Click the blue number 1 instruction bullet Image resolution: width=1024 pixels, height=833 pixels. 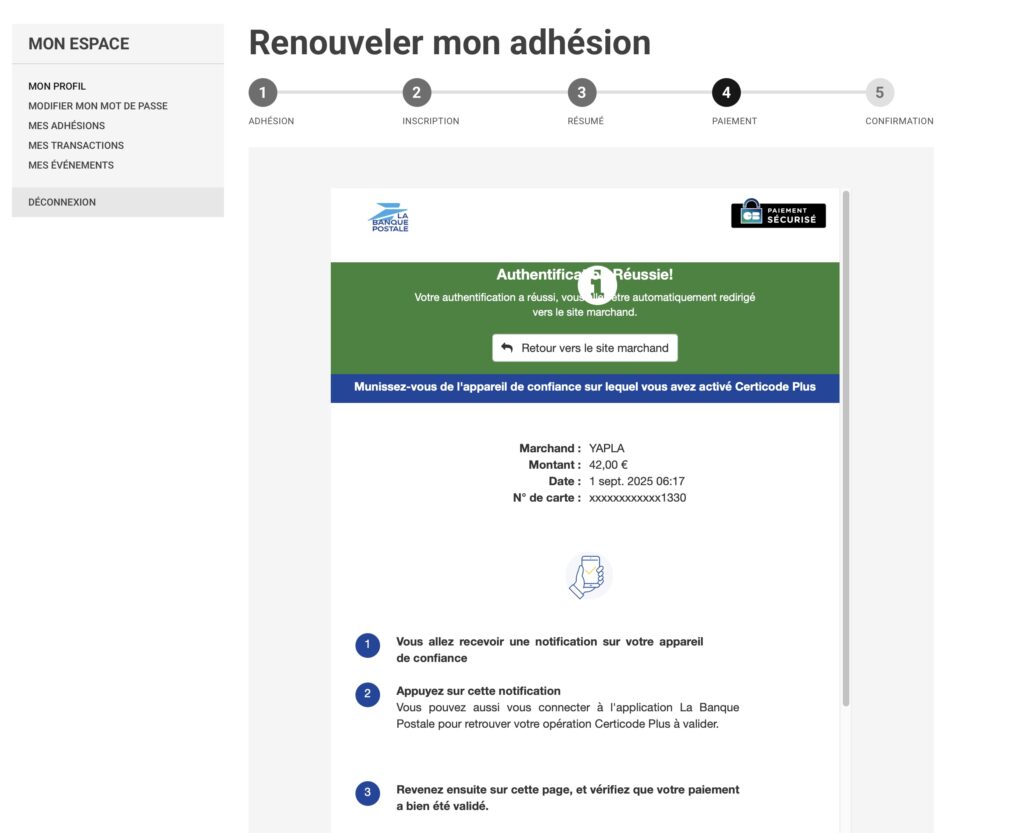(x=367, y=646)
